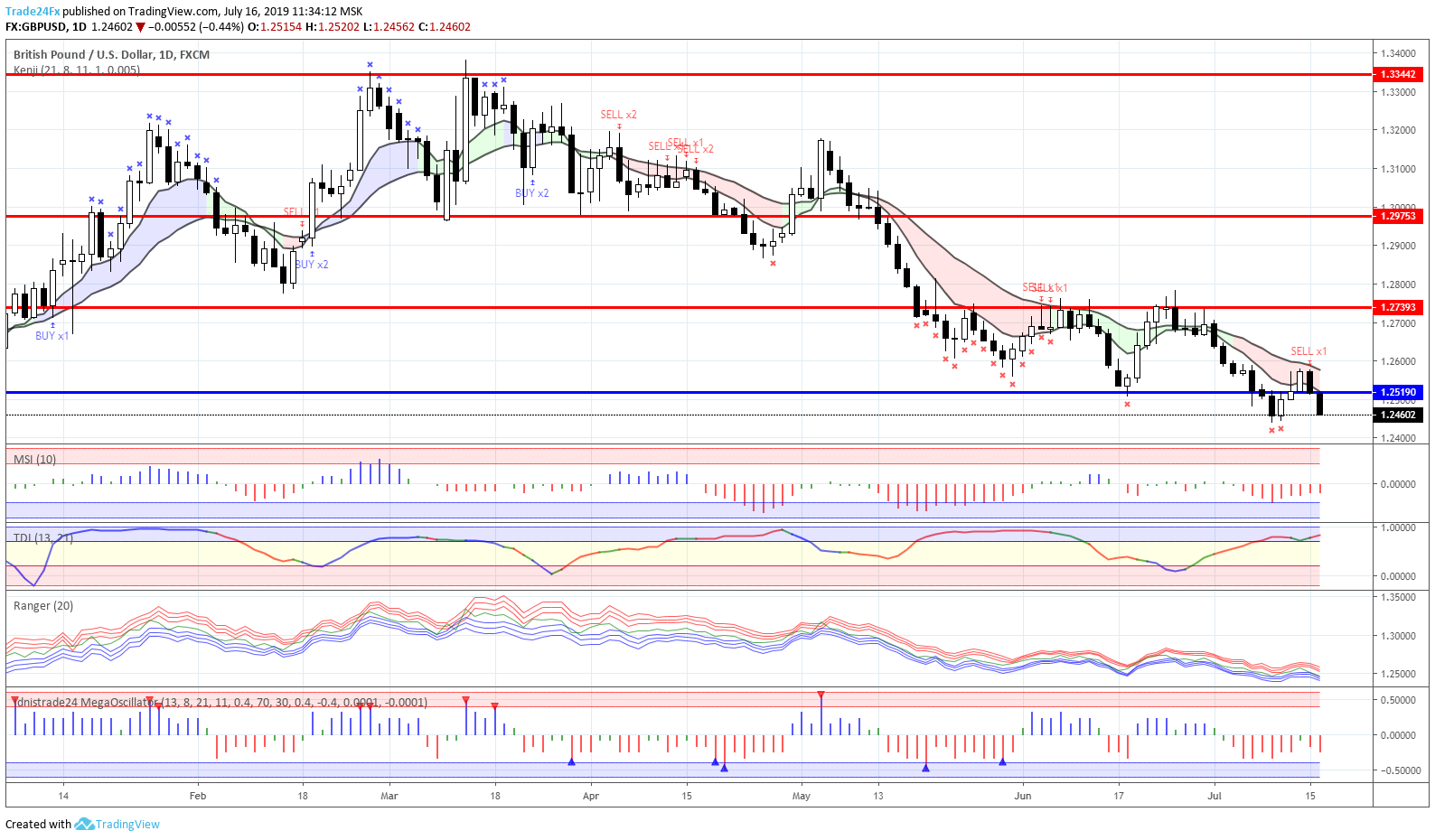
Task: Select the Kenji indicator legend label
Action: [77, 70]
